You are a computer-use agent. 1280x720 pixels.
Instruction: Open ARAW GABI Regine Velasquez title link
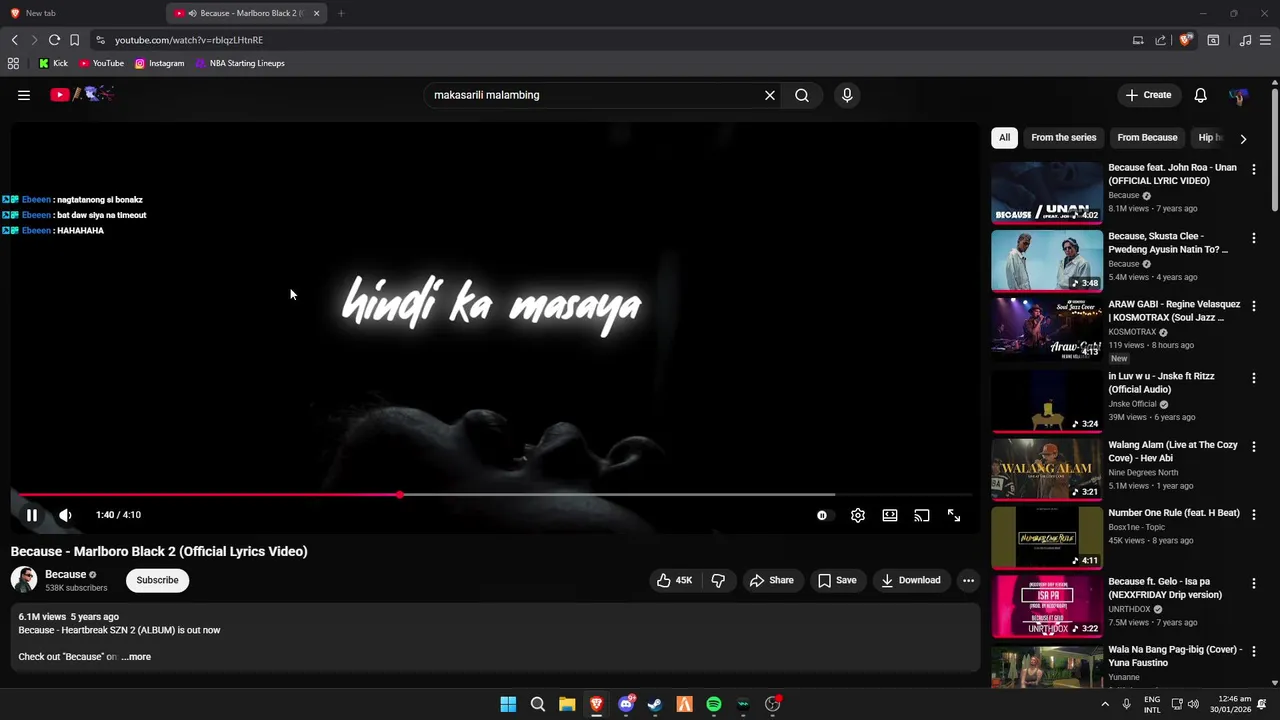point(1174,311)
